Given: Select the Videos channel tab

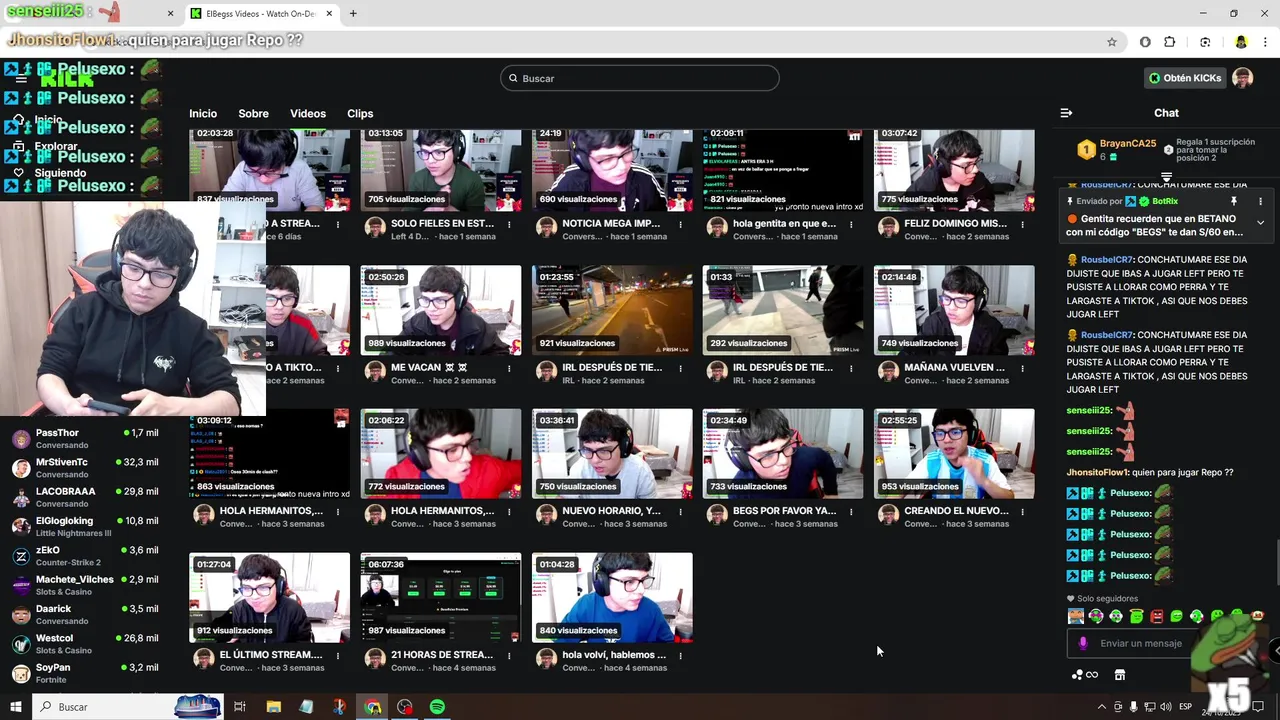Looking at the screenshot, I should (308, 114).
